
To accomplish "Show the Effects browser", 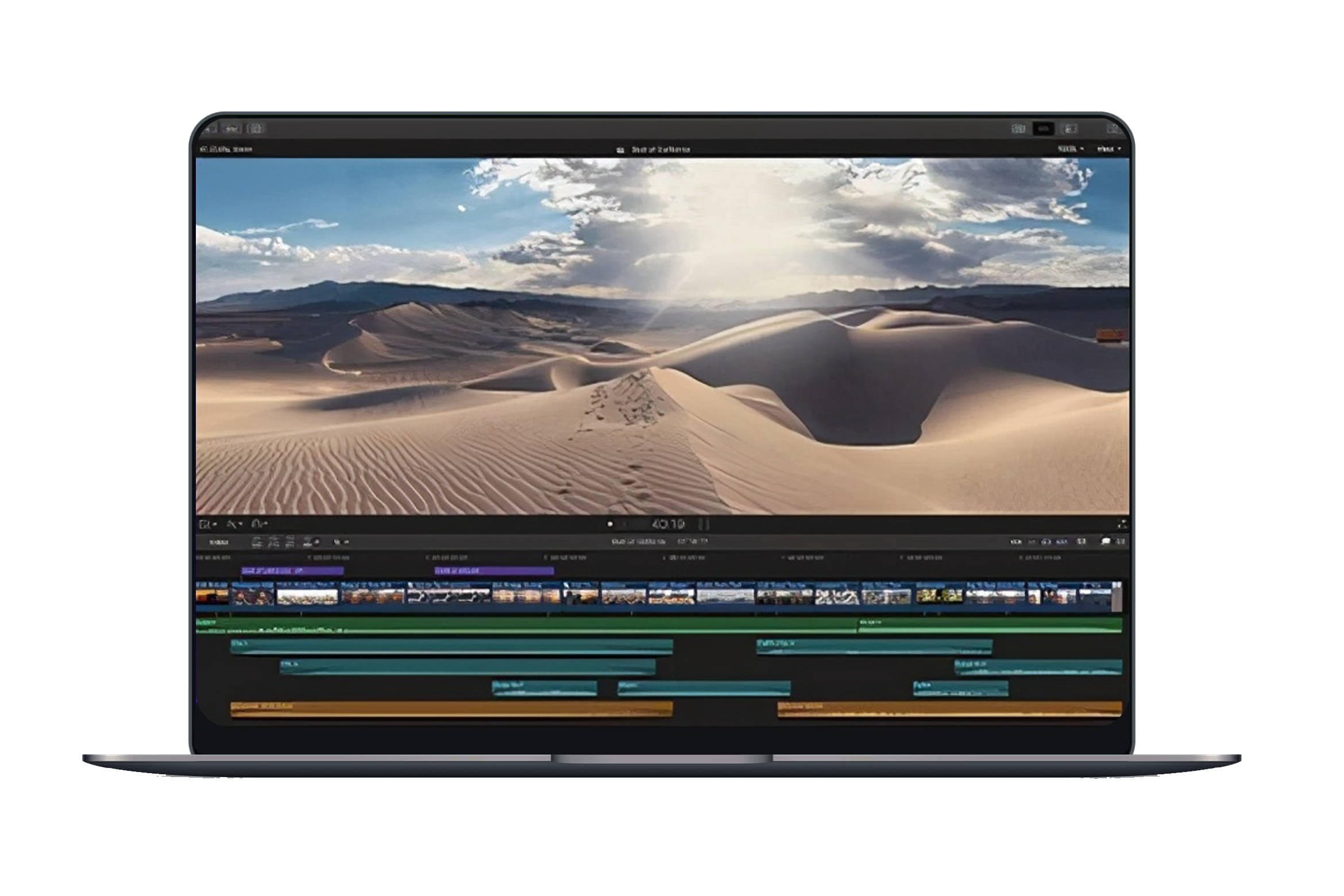I will coord(1106,542).
